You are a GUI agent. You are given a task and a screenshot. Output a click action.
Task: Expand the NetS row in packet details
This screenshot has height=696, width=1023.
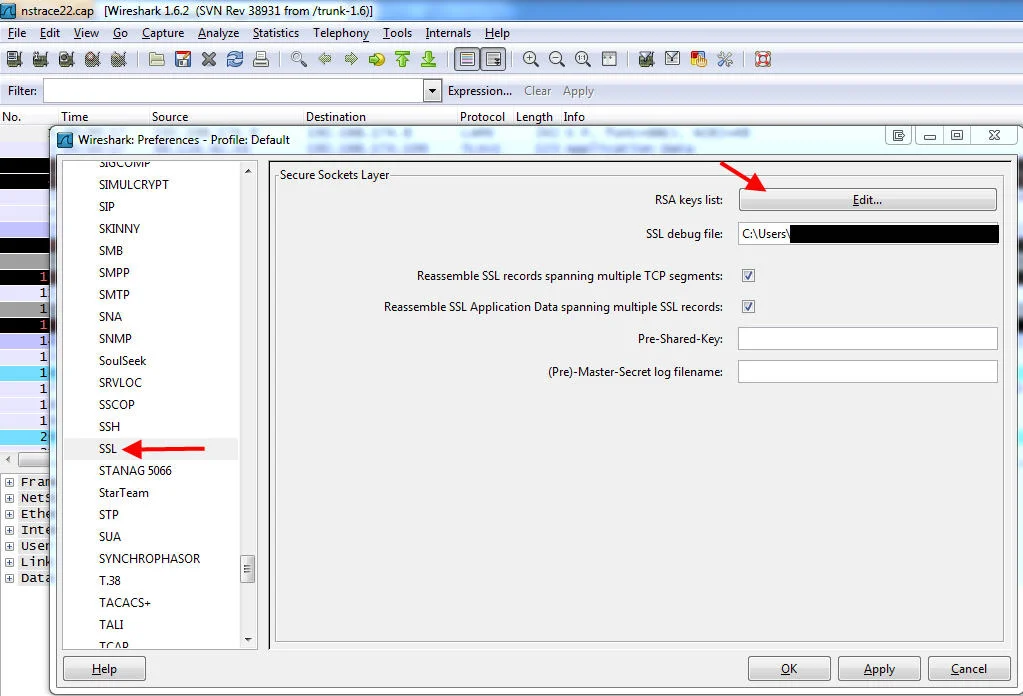pyautogui.click(x=9, y=498)
